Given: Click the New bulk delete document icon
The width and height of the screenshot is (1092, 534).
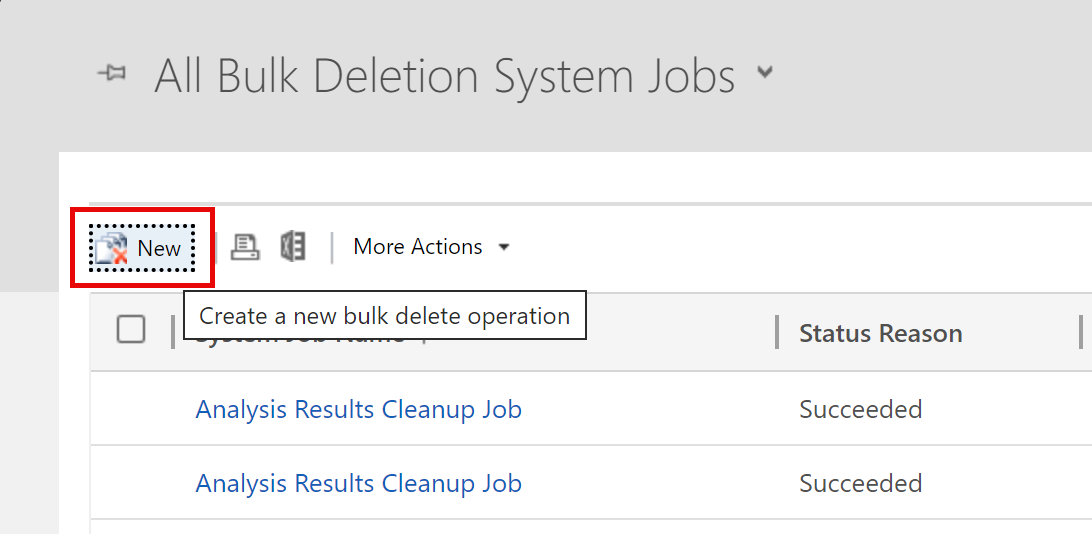Looking at the screenshot, I should coord(111,249).
